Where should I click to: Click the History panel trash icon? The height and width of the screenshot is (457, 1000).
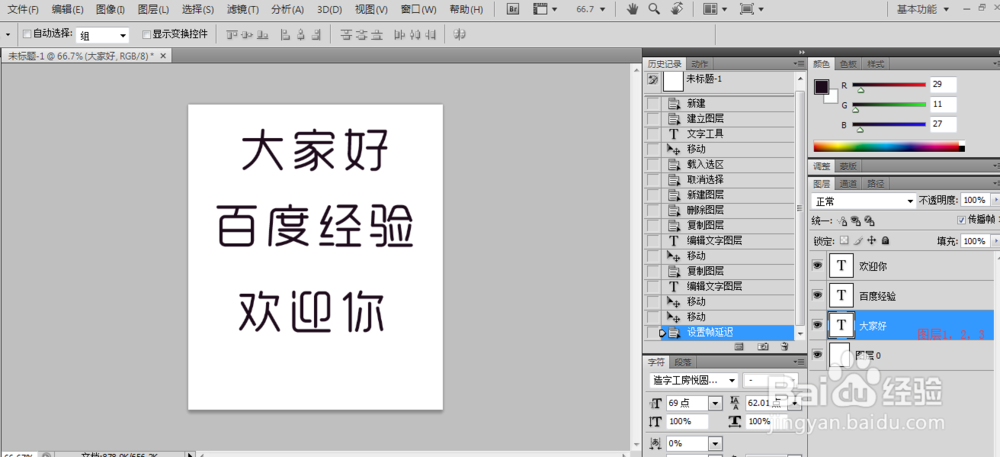pyautogui.click(x=784, y=347)
